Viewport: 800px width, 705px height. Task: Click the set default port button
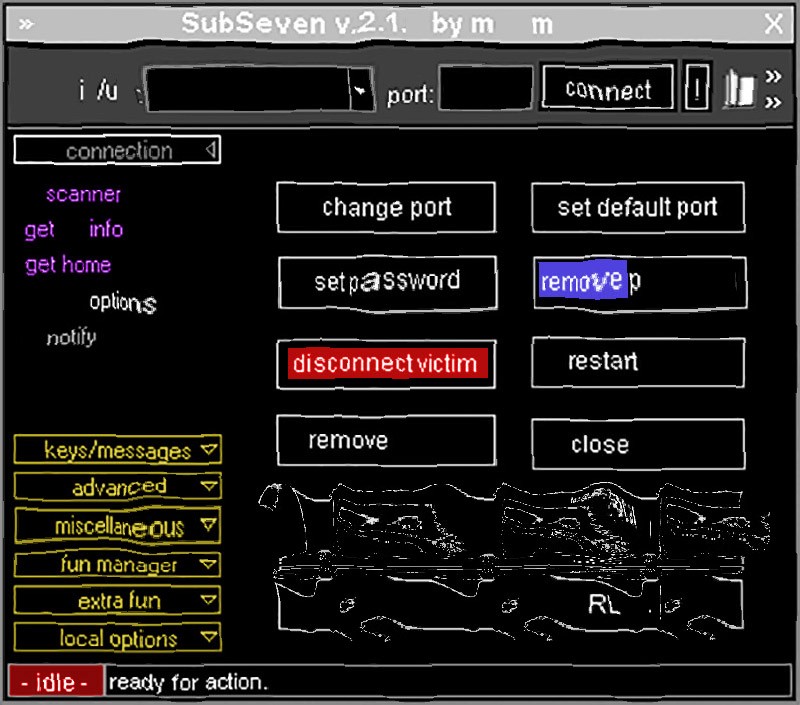(x=638, y=207)
